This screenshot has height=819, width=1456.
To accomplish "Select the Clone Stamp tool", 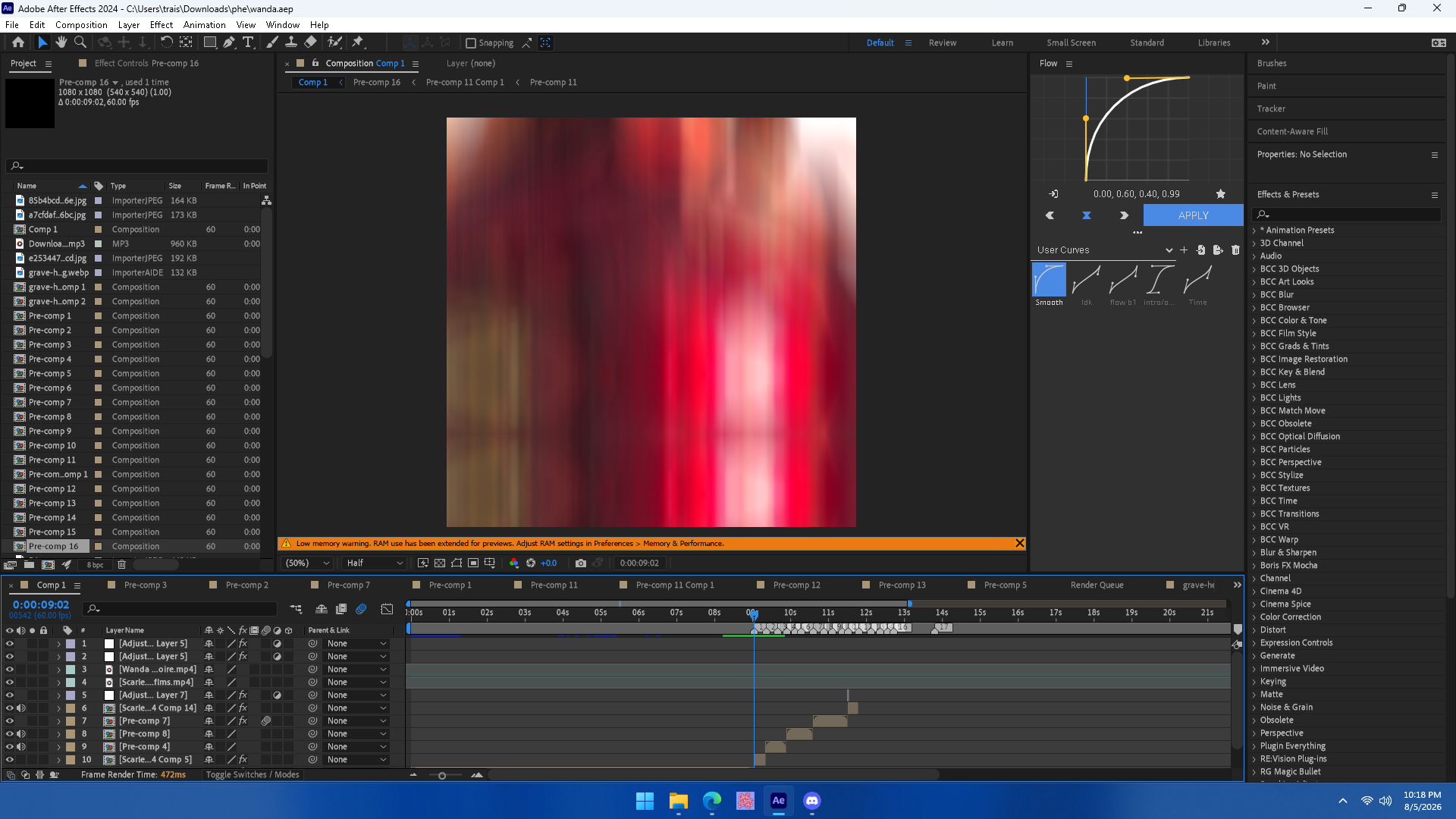I will point(291,42).
